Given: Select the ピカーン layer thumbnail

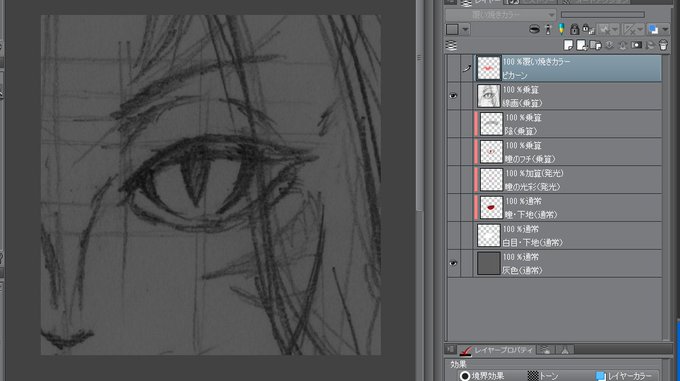Looking at the screenshot, I should tap(488, 68).
